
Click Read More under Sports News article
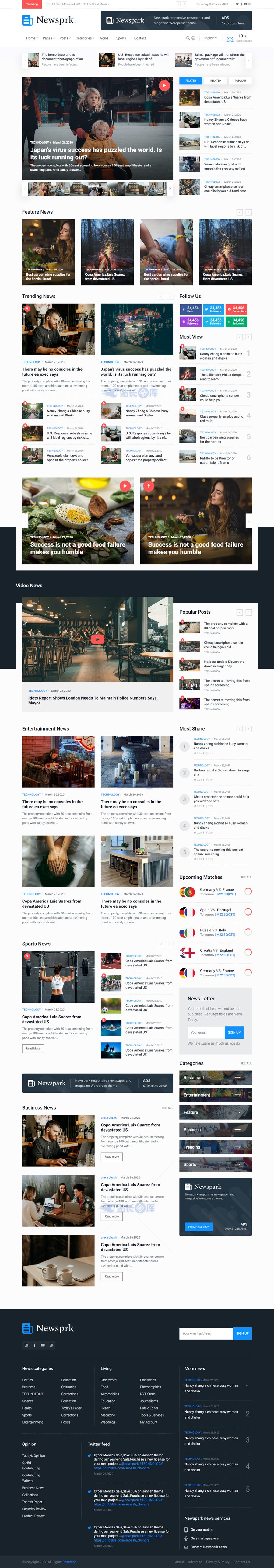coord(33,1048)
